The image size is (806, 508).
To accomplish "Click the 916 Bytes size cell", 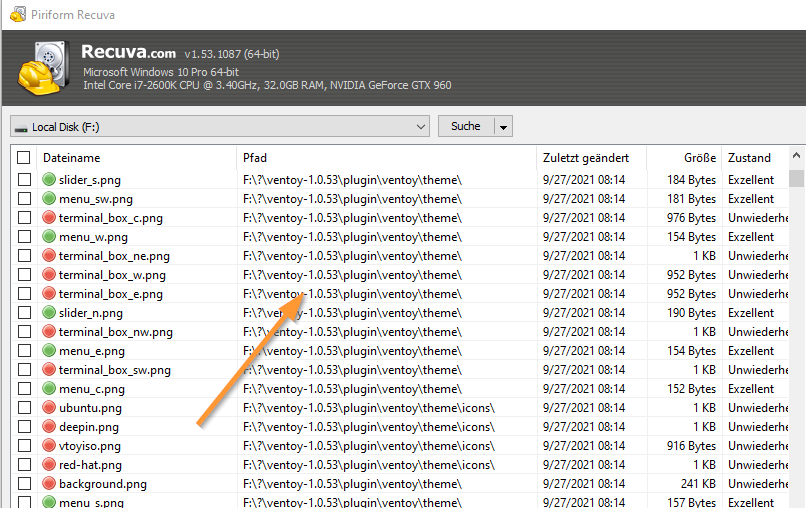I will click(691, 446).
